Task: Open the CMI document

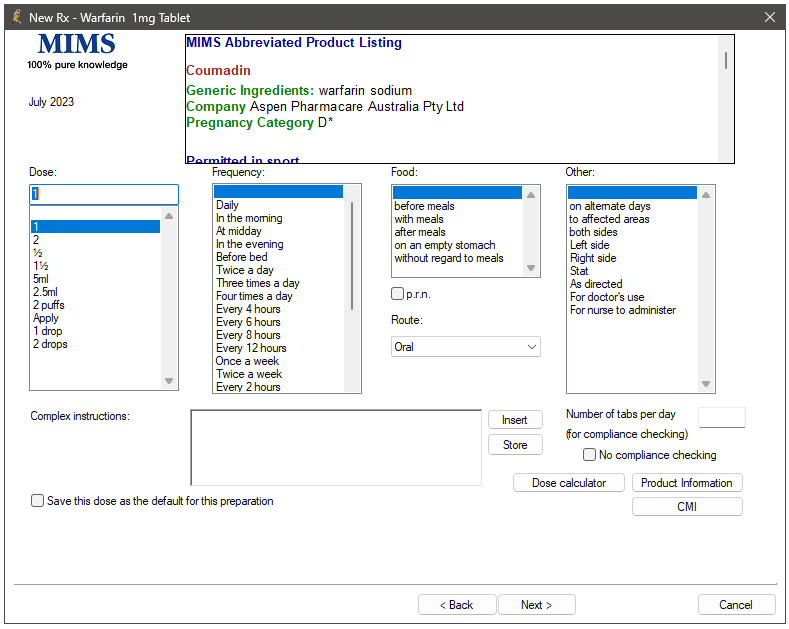Action: tap(687, 507)
